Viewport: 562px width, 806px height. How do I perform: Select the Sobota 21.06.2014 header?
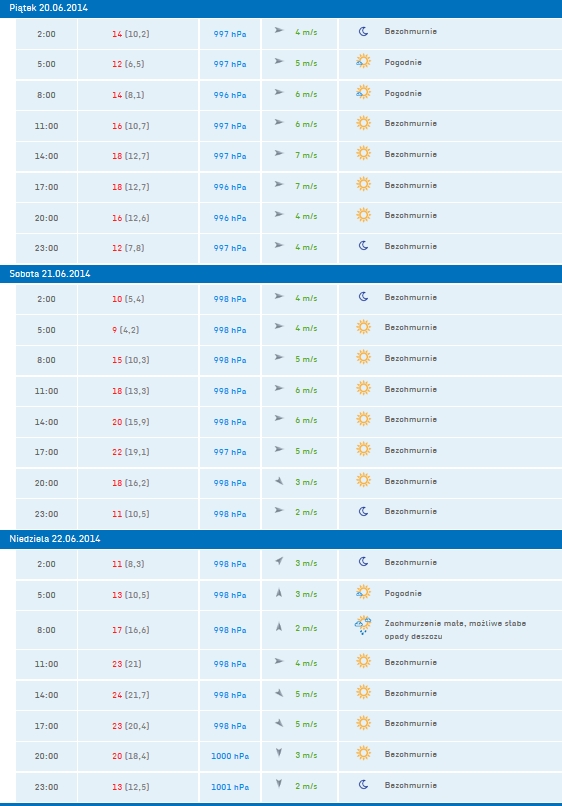click(281, 273)
